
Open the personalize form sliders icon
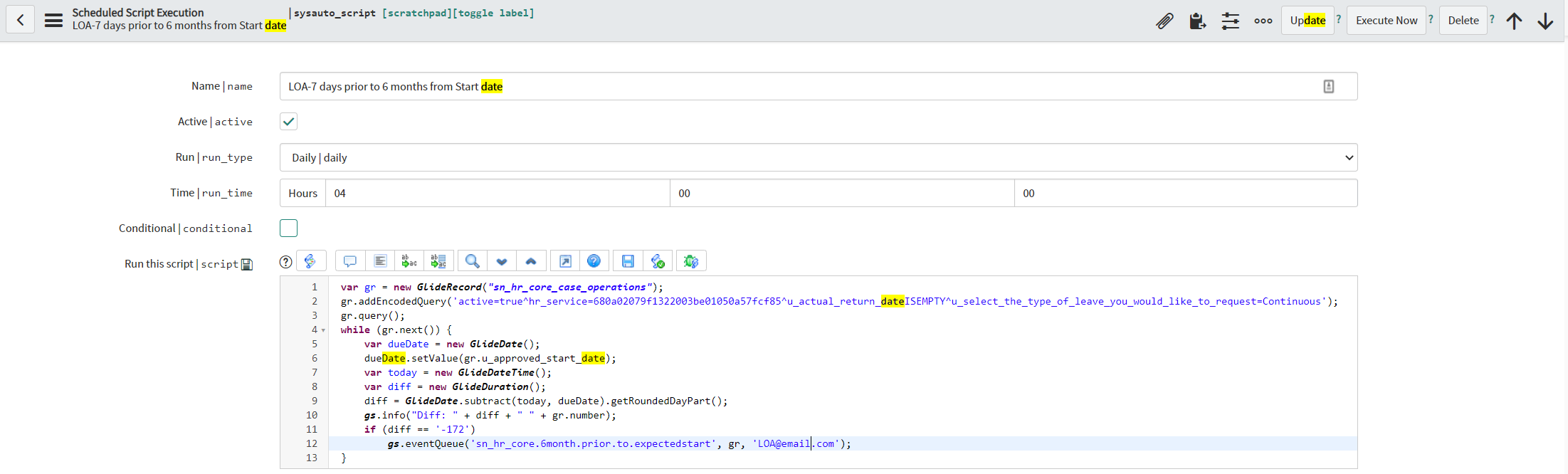[1230, 21]
